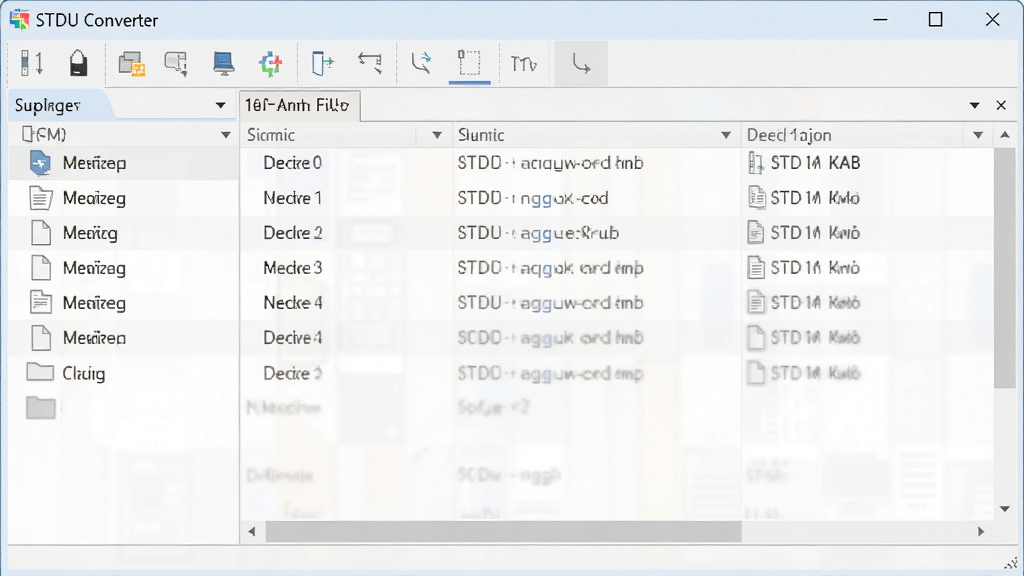Select the Meœizep item in the sidebar
The height and width of the screenshot is (576, 1024).
[94, 163]
